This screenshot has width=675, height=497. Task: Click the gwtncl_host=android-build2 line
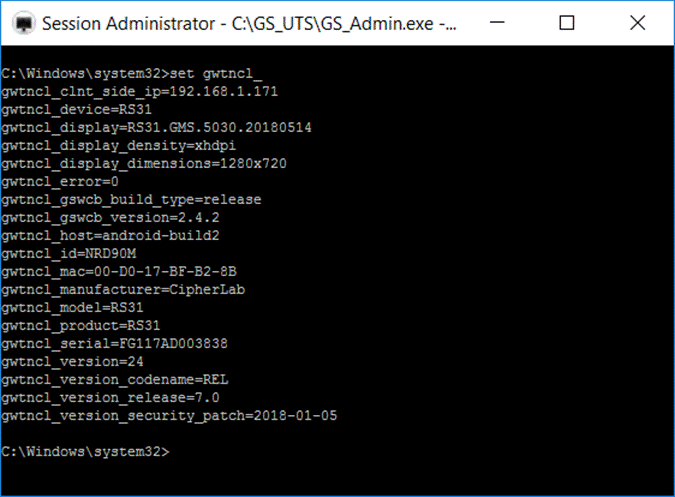(x=110, y=236)
